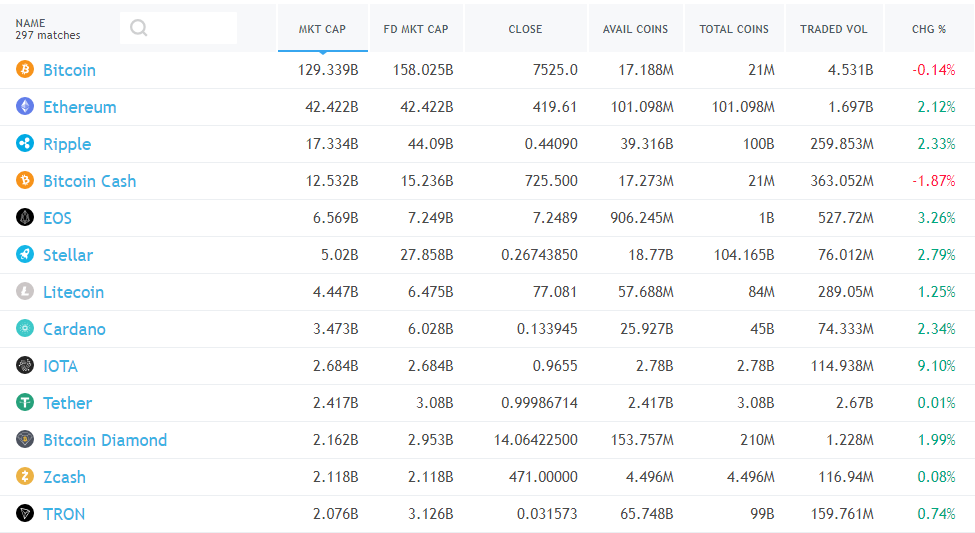
Task: Select Ethereum change value 2.12%
Action: (x=936, y=107)
